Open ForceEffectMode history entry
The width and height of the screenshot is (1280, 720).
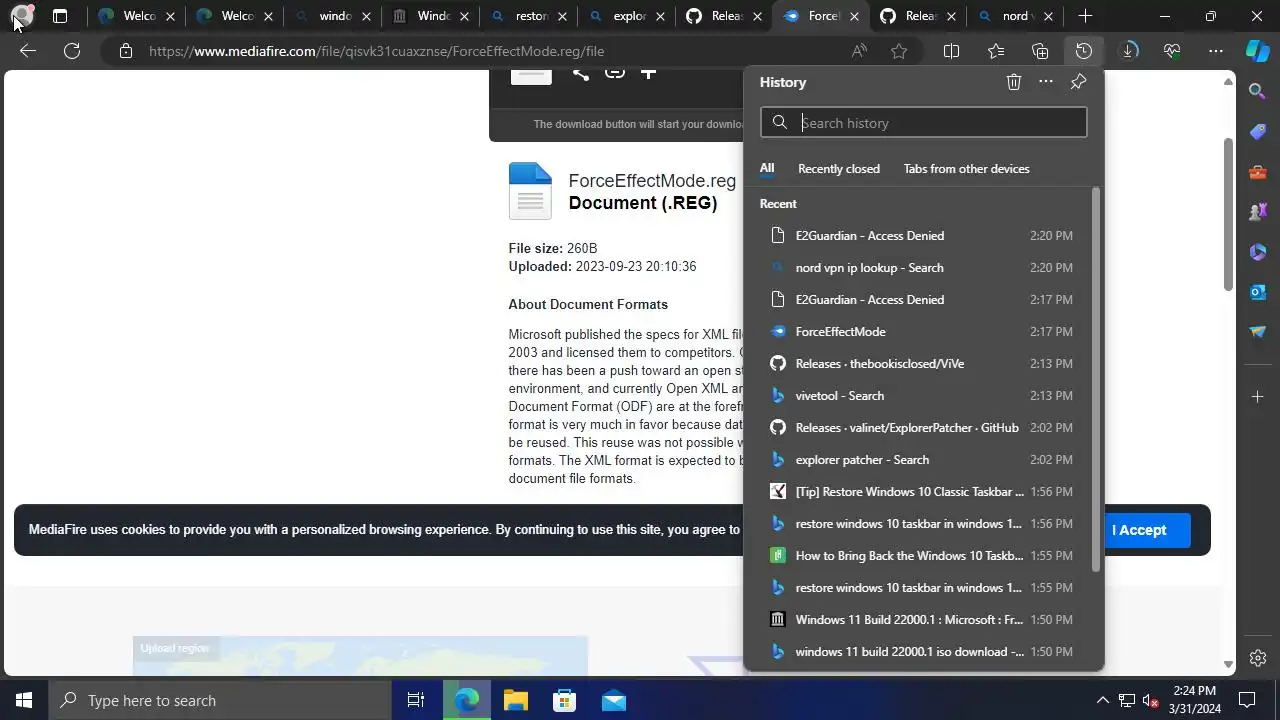[920, 332]
